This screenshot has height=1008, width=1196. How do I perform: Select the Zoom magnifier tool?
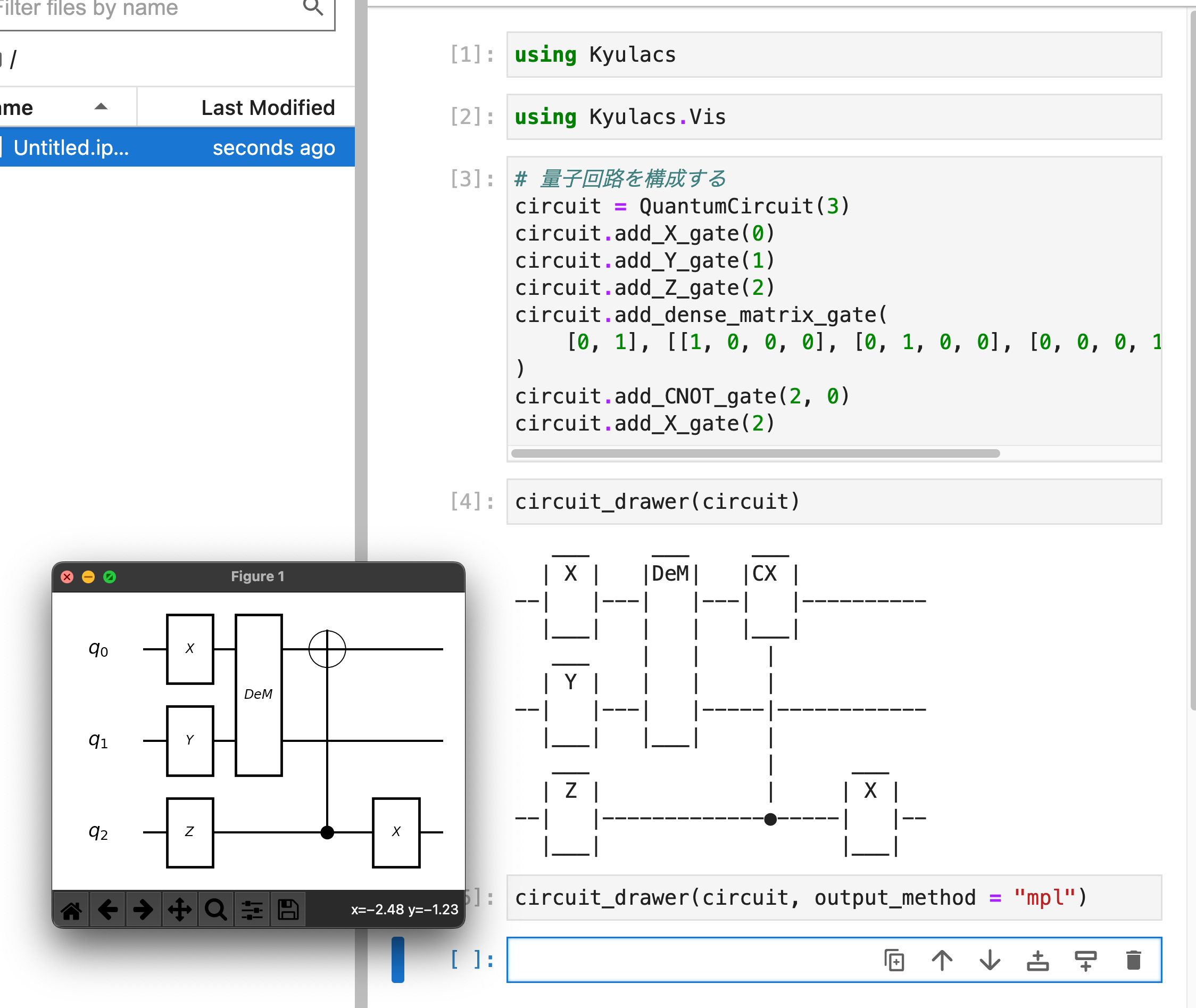tap(215, 909)
